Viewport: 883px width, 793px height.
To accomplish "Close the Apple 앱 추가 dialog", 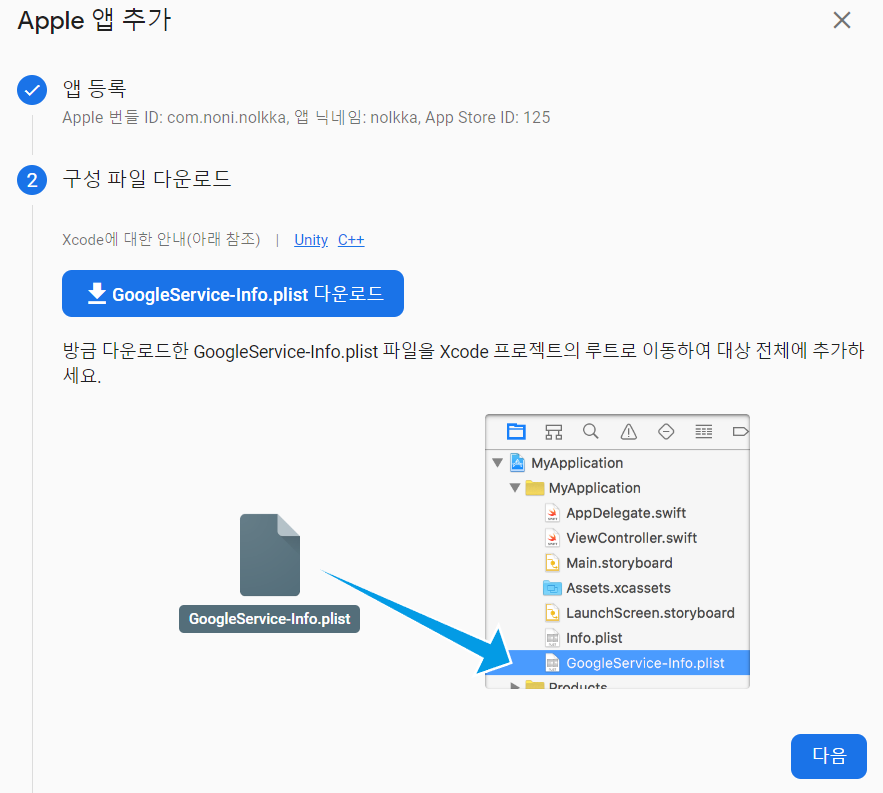I will (x=841, y=20).
